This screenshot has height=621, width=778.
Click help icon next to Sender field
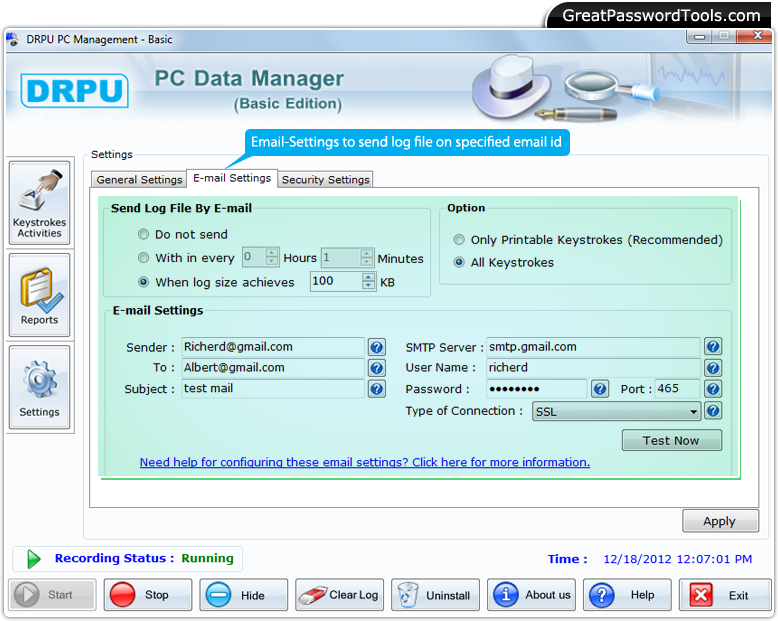[377, 347]
